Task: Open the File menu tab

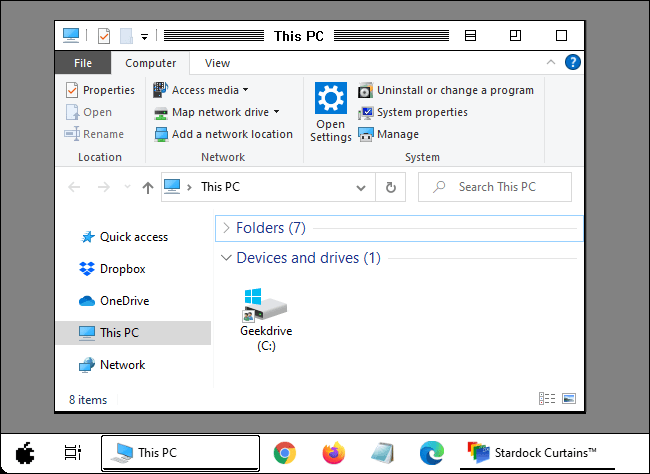Action: pos(83,63)
